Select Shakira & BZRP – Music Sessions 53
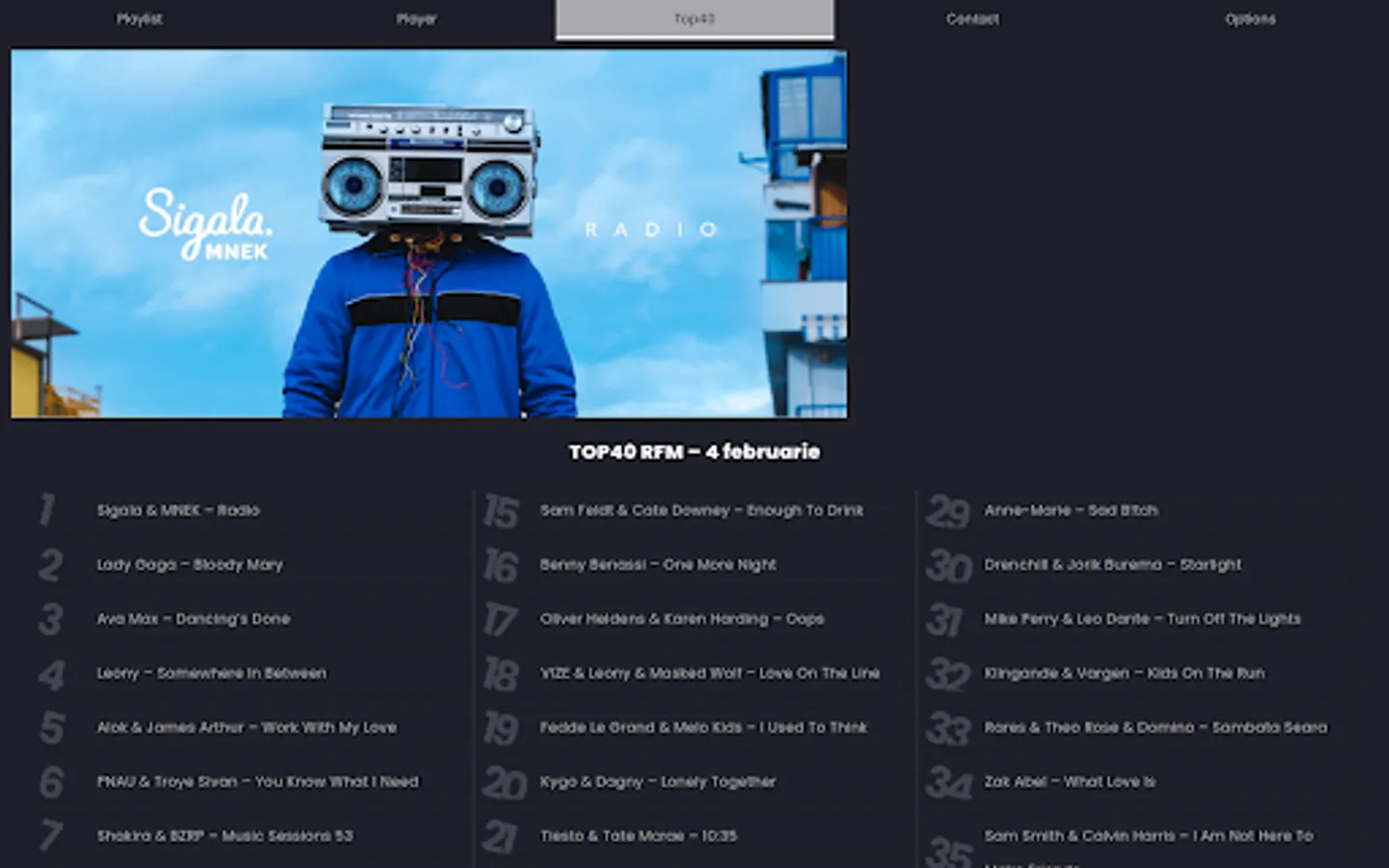Viewport: 1389px width, 868px height. tap(225, 835)
